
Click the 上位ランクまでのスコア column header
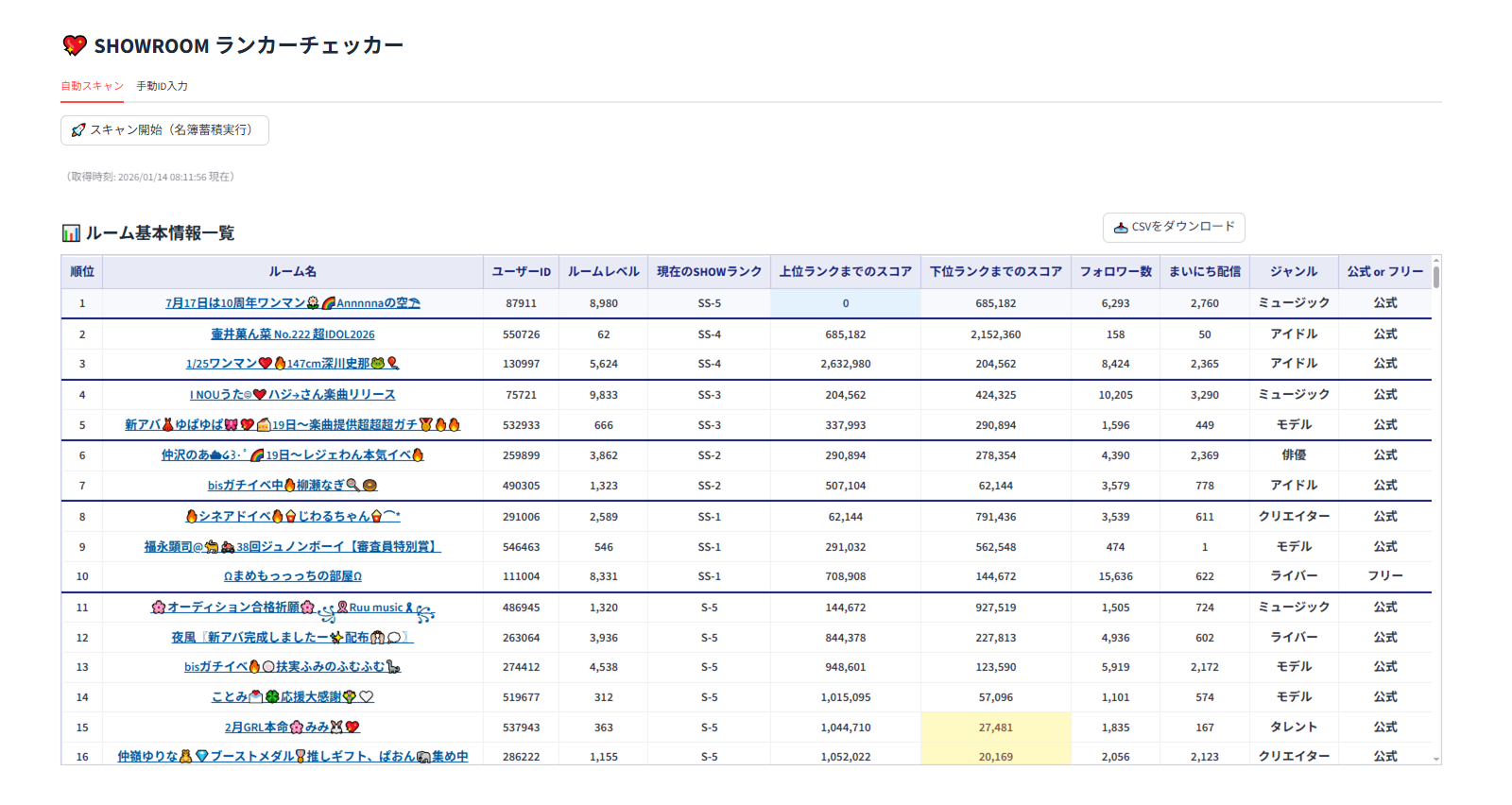tap(845, 272)
